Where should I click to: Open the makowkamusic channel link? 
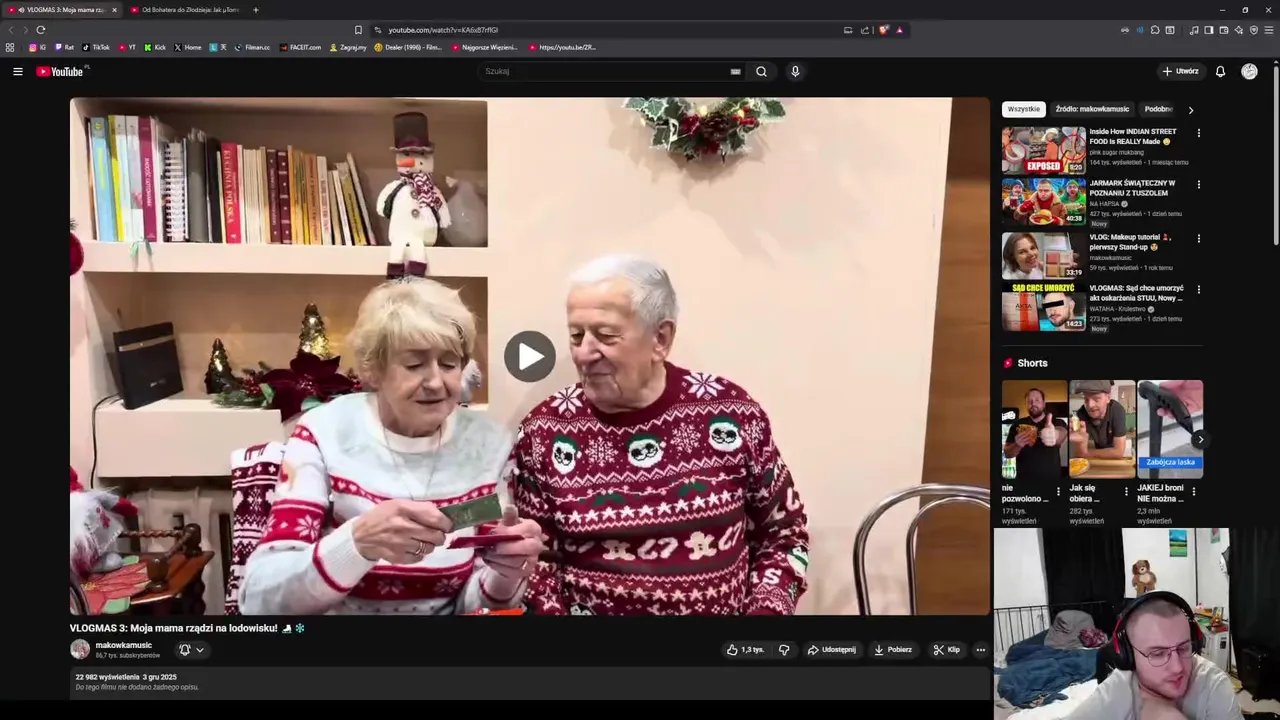tap(123, 645)
